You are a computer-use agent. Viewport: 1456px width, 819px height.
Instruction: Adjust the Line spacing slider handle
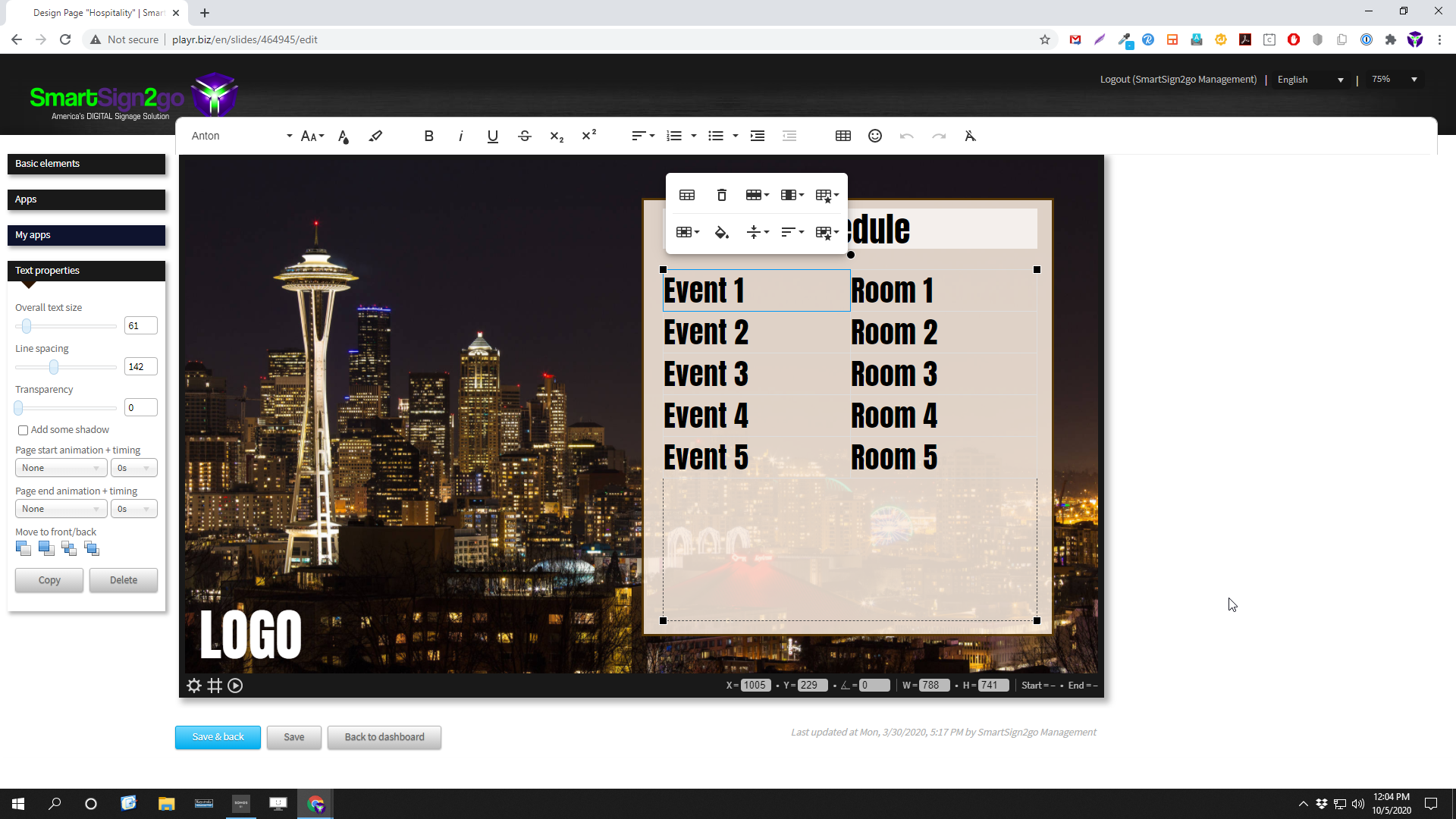(54, 368)
